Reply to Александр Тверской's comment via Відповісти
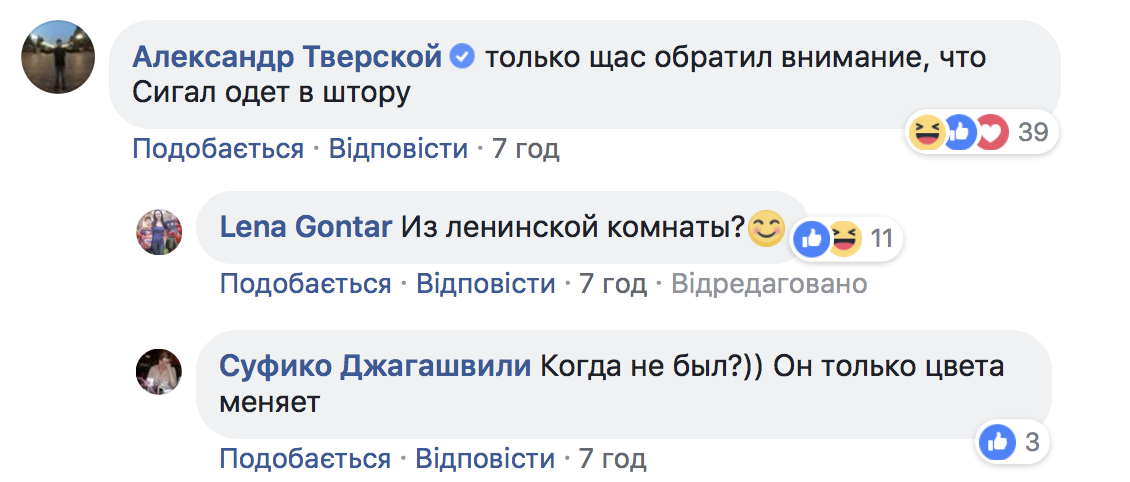Image resolution: width=1130 pixels, height=482 pixels. 398,149
